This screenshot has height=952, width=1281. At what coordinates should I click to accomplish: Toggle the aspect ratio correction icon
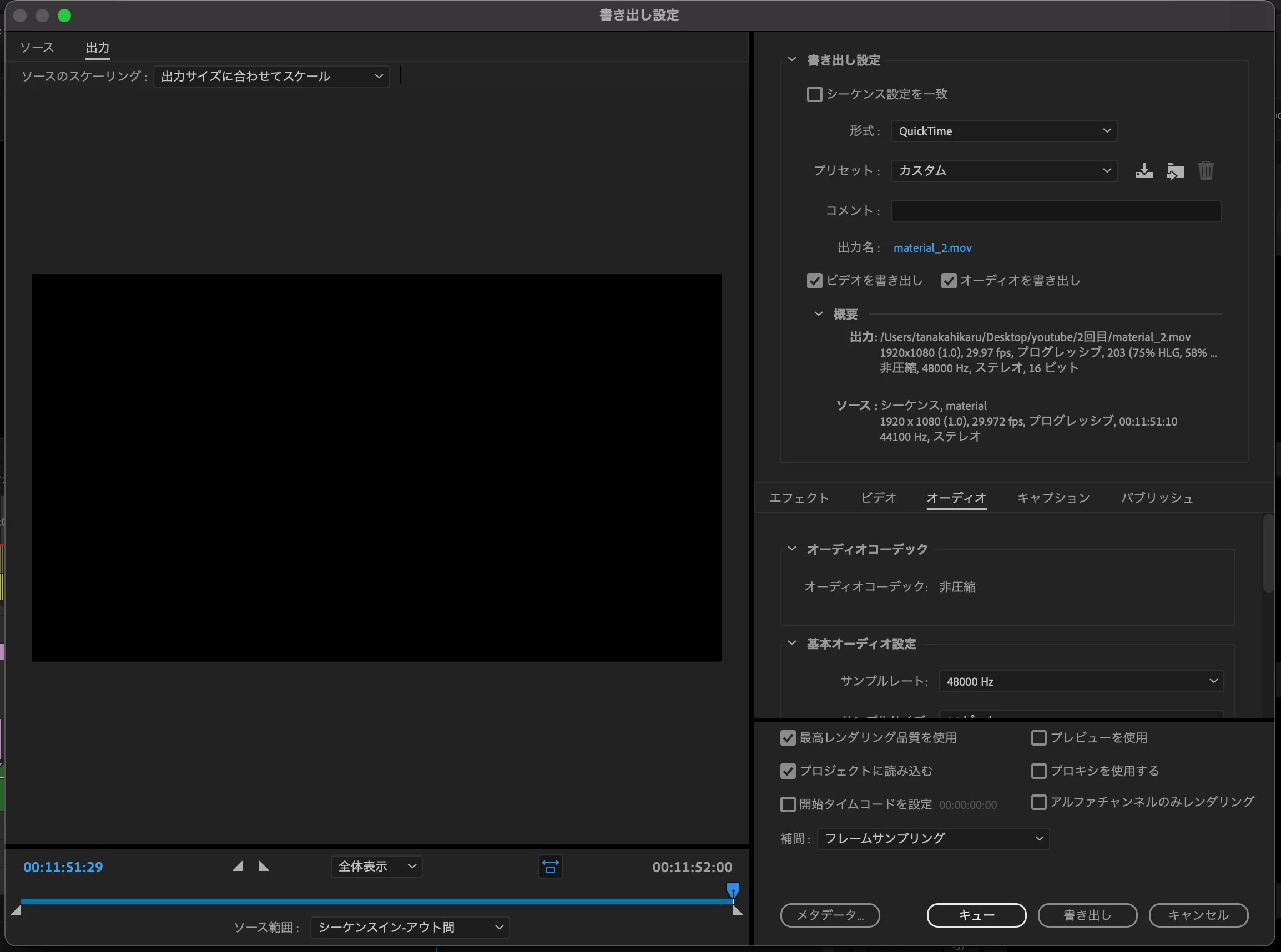click(x=550, y=867)
